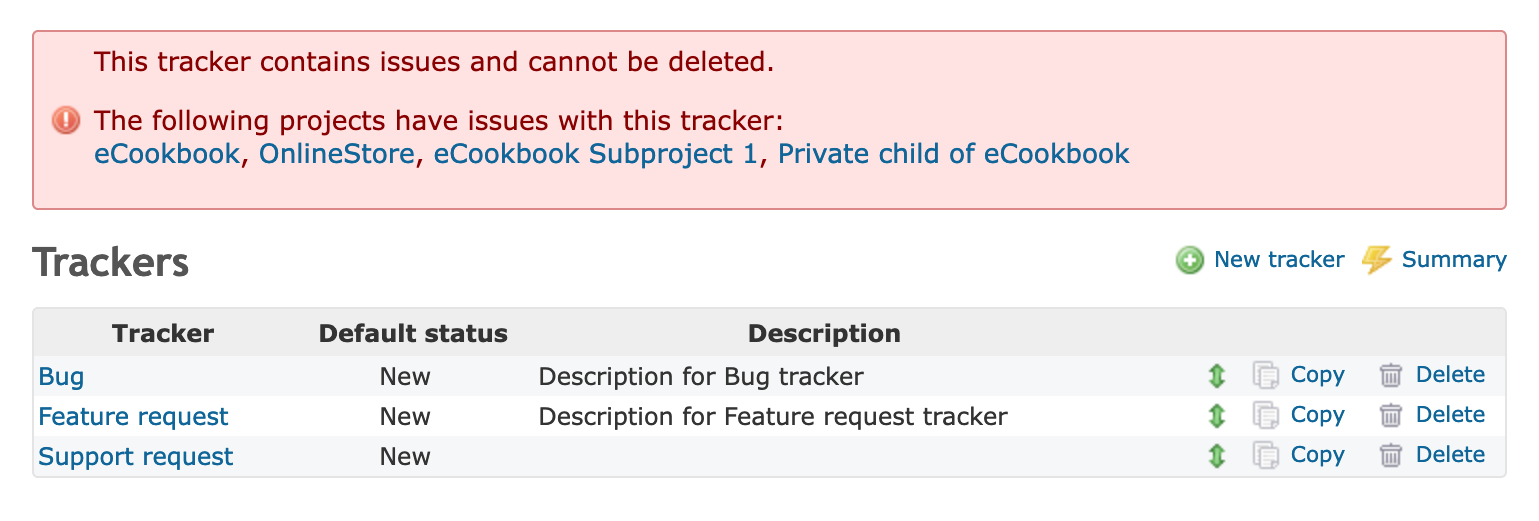Open Private child of eCookbook project
The image size is (1539, 521).
(953, 154)
